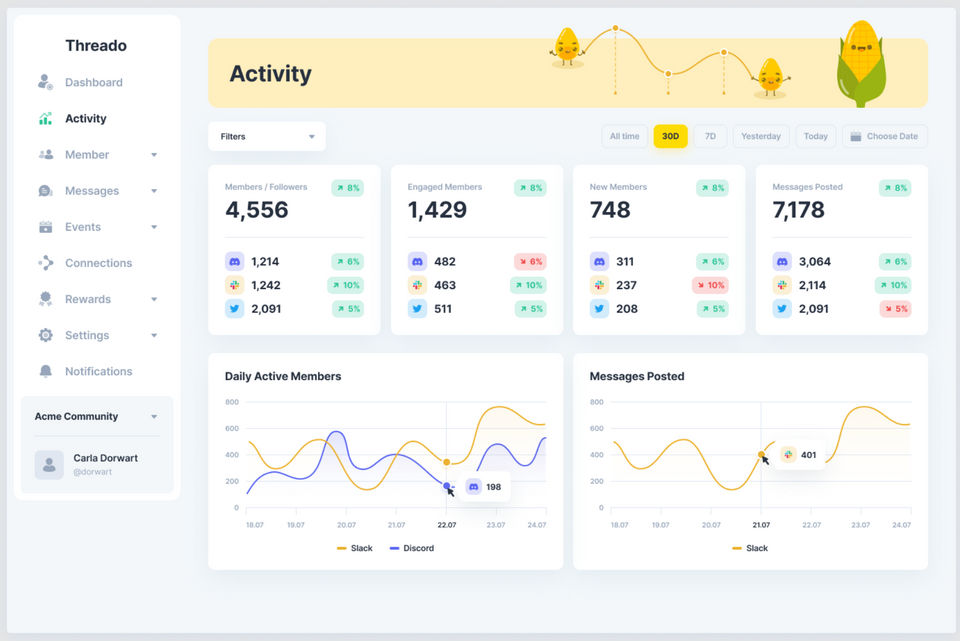Click Discord icon beside 1,214
This screenshot has width=960, height=641.
point(234,261)
